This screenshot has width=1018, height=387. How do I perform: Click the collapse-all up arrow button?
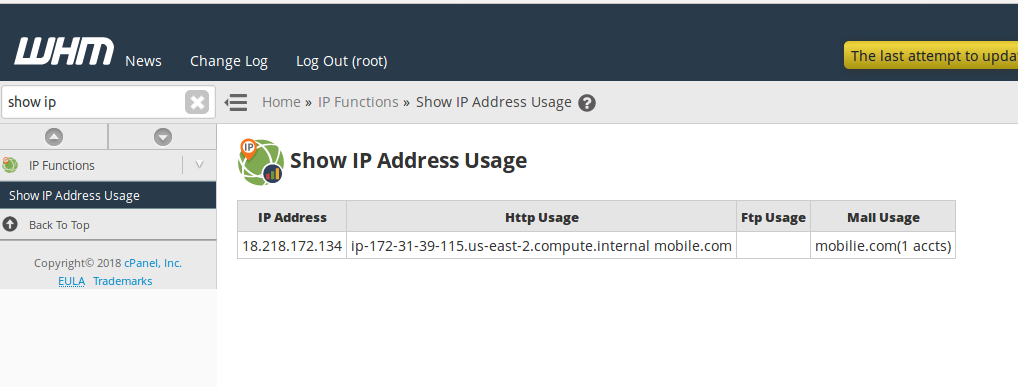[x=54, y=137]
